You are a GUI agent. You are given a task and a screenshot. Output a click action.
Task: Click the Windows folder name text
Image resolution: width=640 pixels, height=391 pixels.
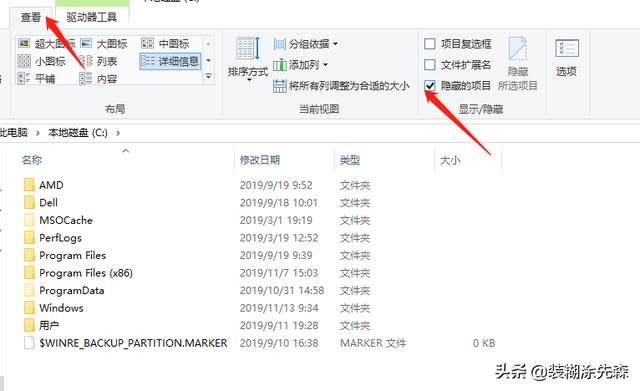click(x=61, y=308)
